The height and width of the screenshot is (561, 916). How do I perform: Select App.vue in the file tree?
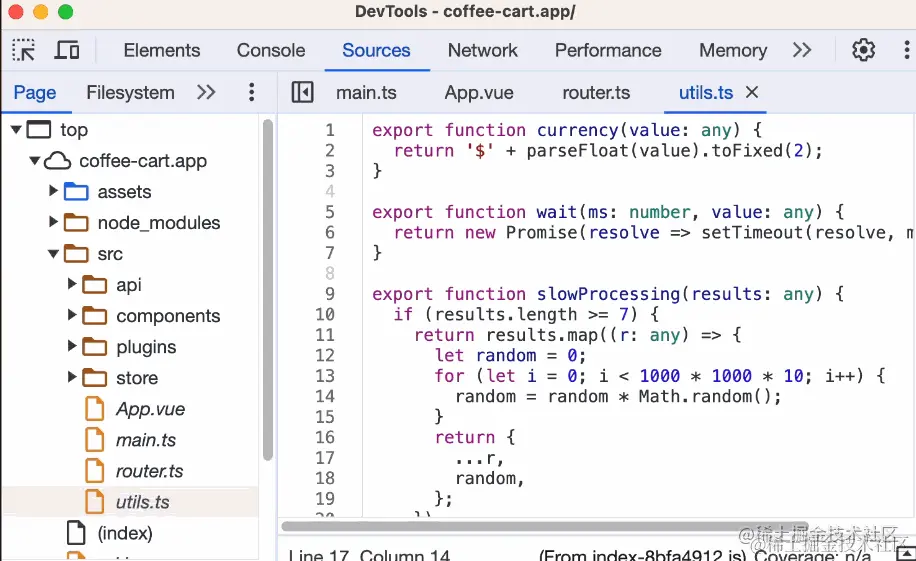pos(150,409)
